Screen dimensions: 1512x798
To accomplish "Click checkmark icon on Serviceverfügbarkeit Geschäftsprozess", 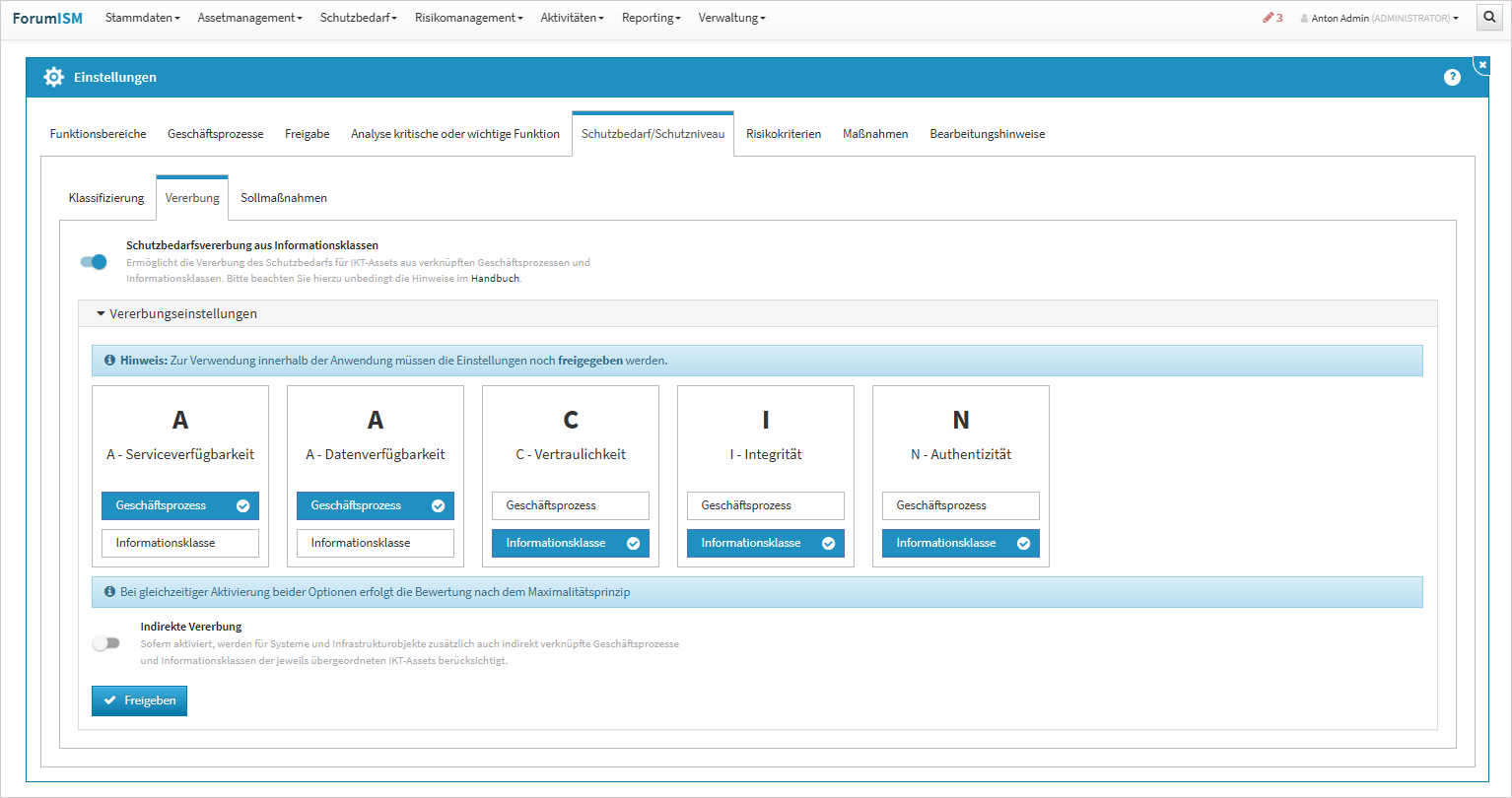I will 242,506.
